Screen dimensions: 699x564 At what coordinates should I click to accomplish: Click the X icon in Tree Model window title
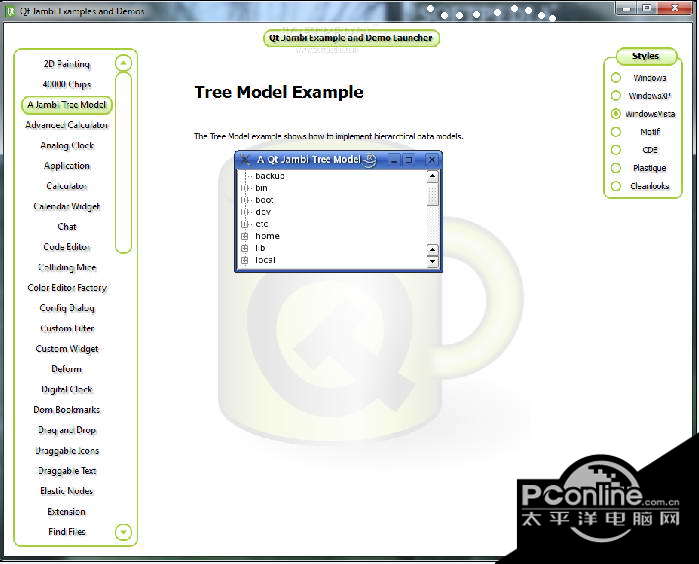point(245,160)
